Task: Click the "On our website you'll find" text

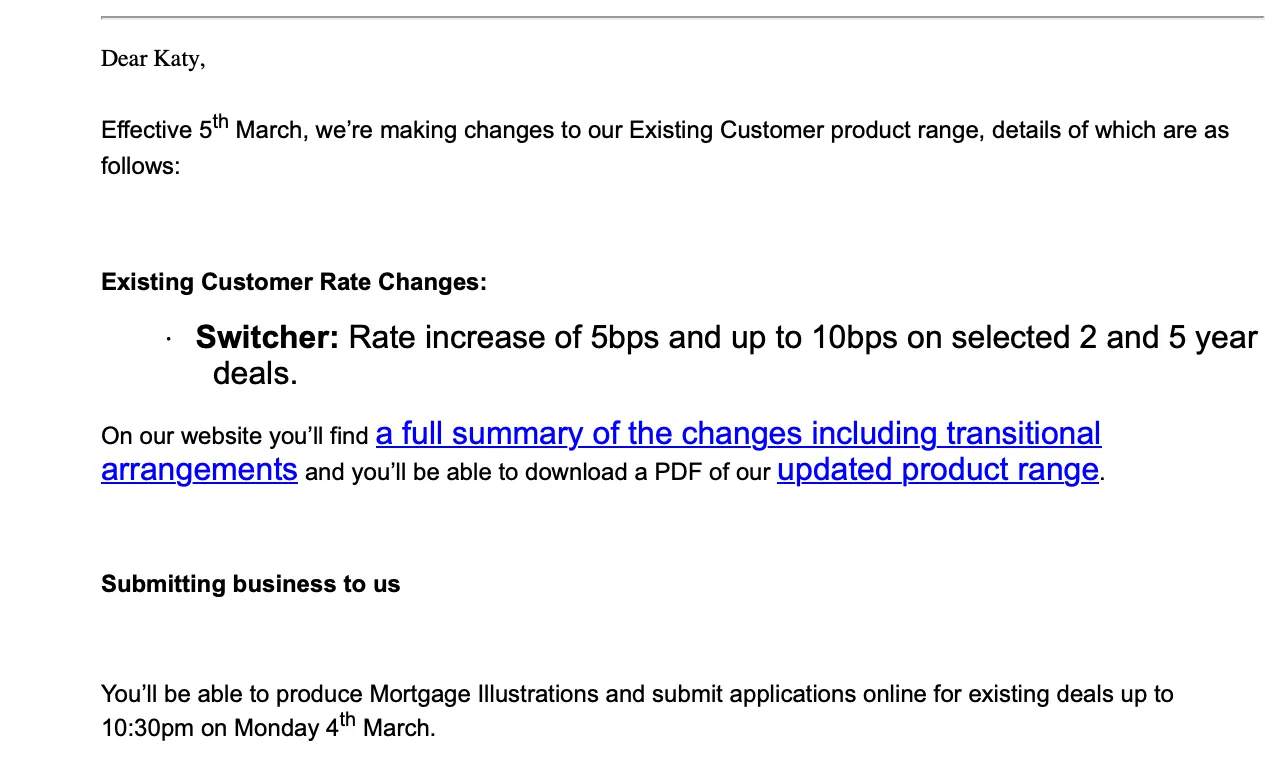Action: tap(235, 437)
